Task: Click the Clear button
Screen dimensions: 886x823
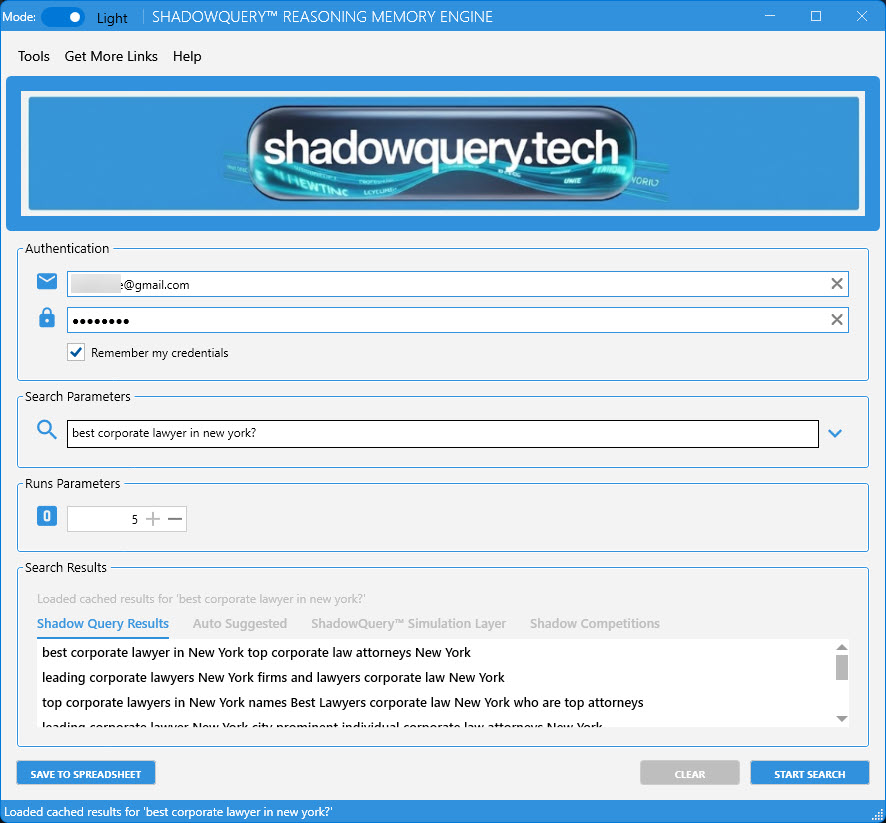Action: click(689, 774)
